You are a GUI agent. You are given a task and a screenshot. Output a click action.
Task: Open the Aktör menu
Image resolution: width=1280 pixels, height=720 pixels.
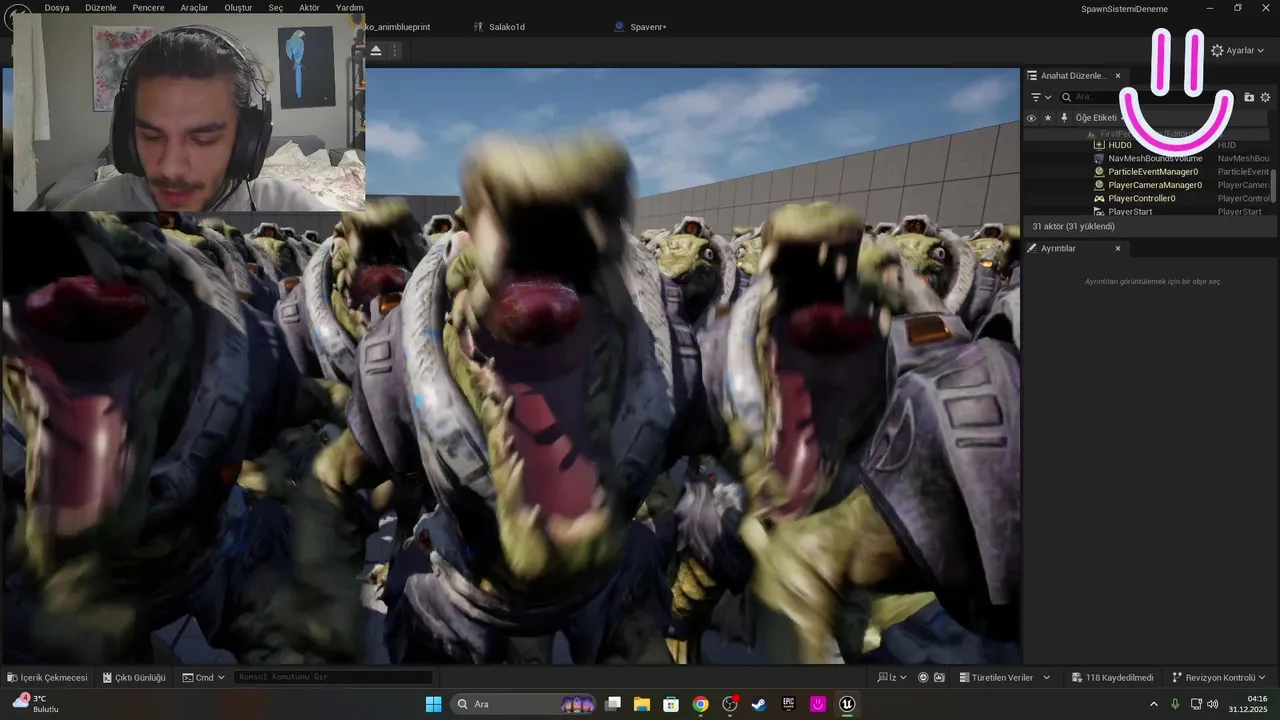click(x=310, y=8)
